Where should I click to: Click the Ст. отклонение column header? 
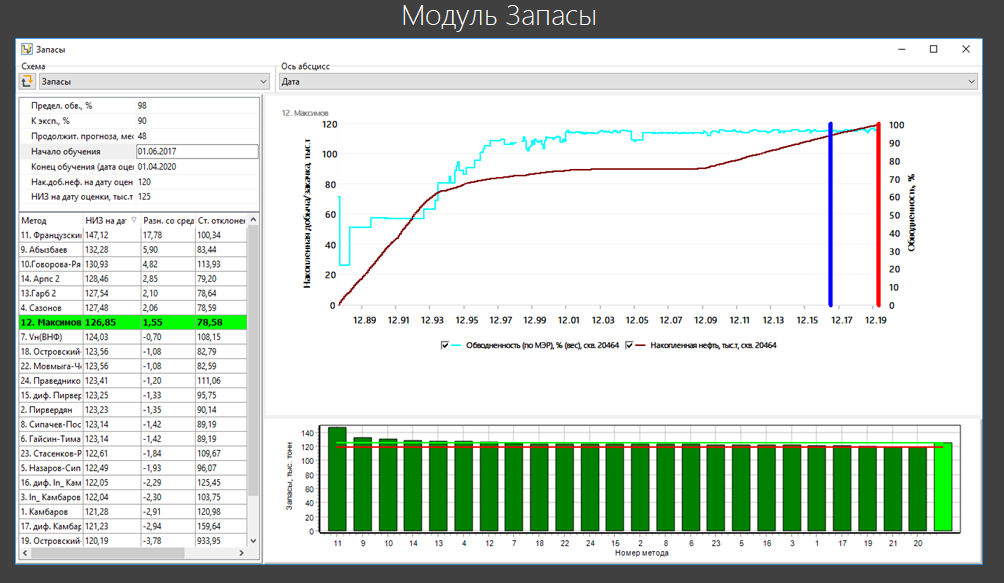(222, 220)
